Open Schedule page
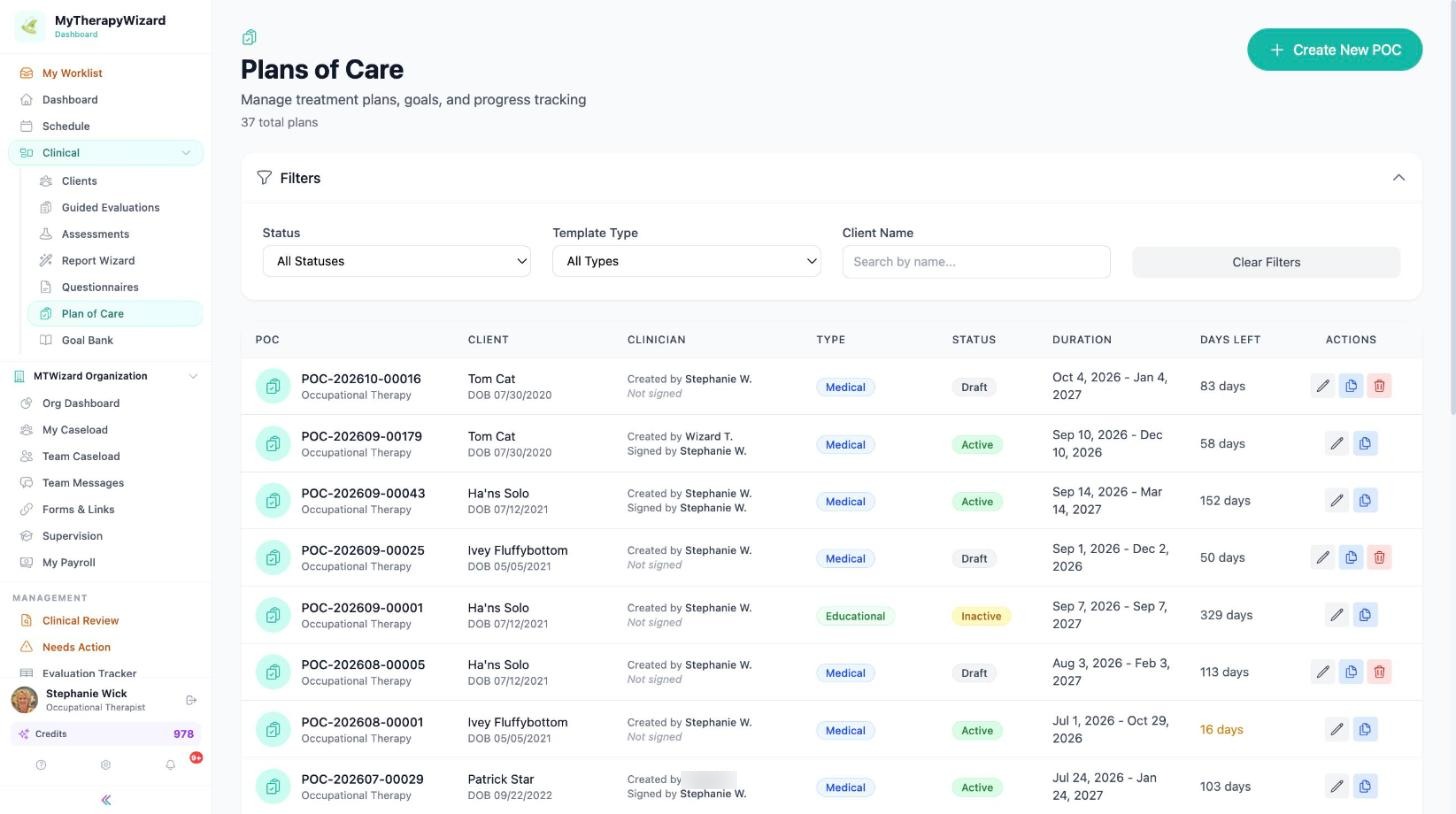Screen dimensions: 1456x814 point(66,126)
